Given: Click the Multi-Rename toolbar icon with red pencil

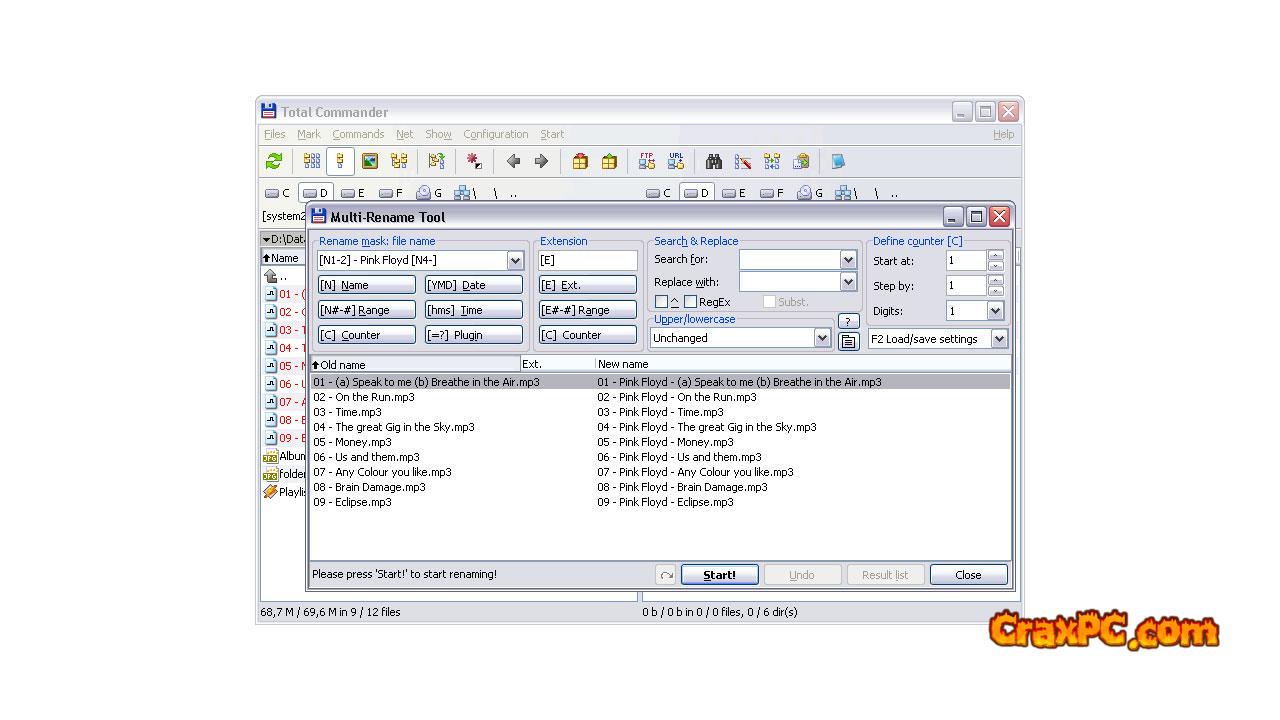Looking at the screenshot, I should (x=743, y=161).
